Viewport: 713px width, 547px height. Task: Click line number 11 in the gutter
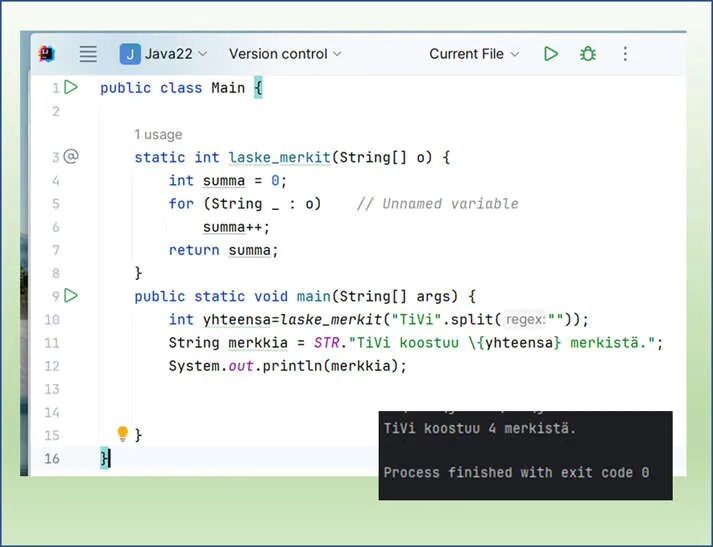(x=51, y=343)
